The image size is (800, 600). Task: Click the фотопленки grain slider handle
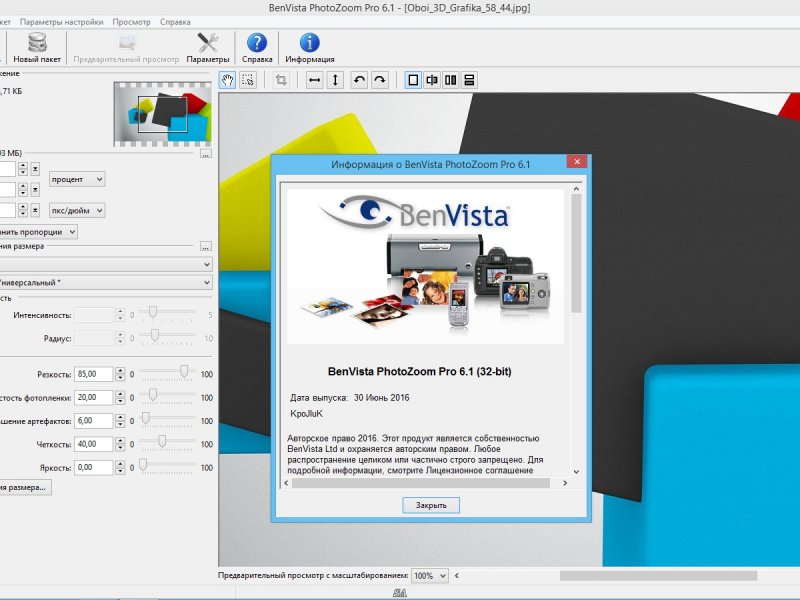pyautogui.click(x=152, y=394)
